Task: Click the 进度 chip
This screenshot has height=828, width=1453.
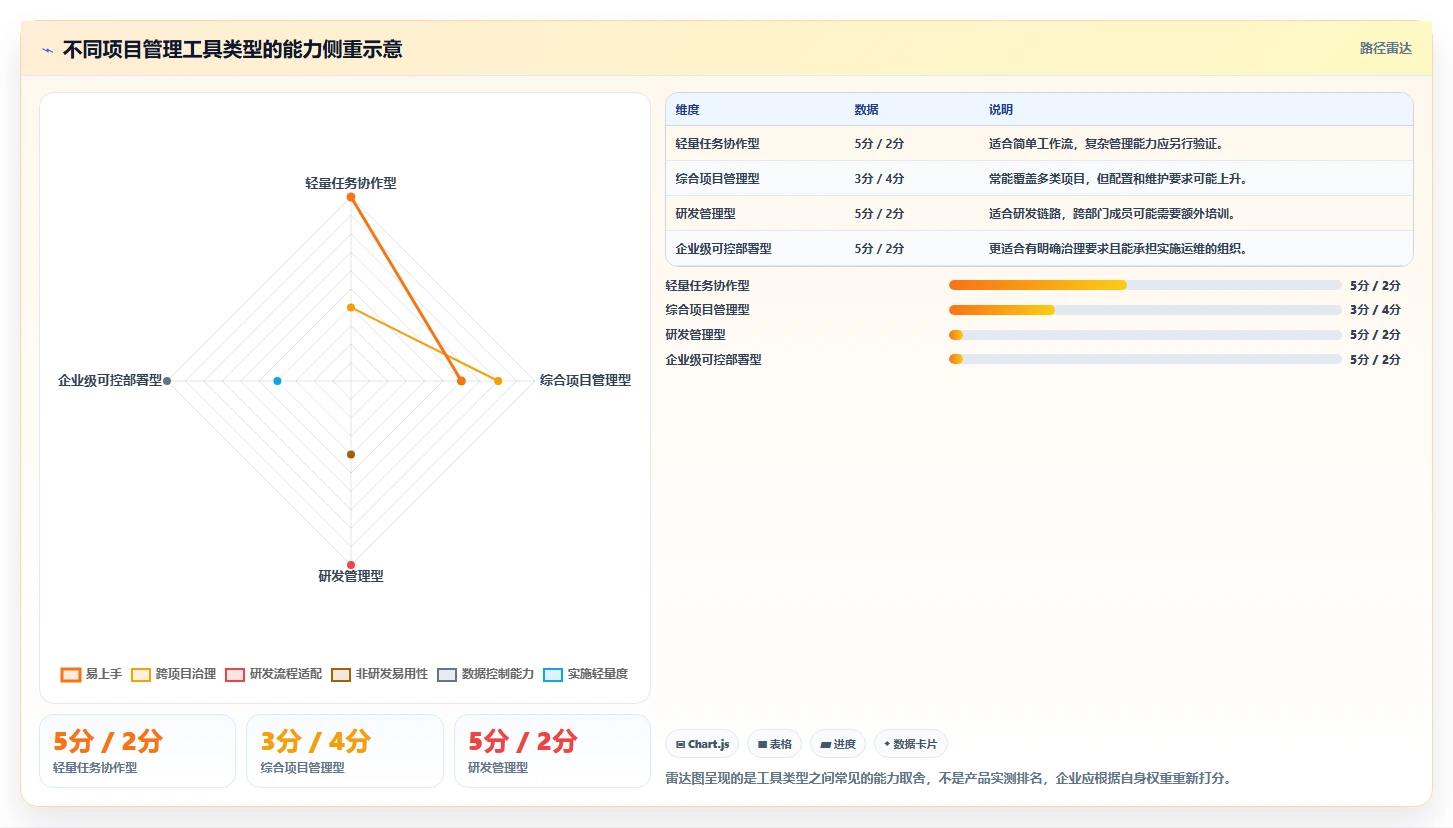Action: coord(838,744)
